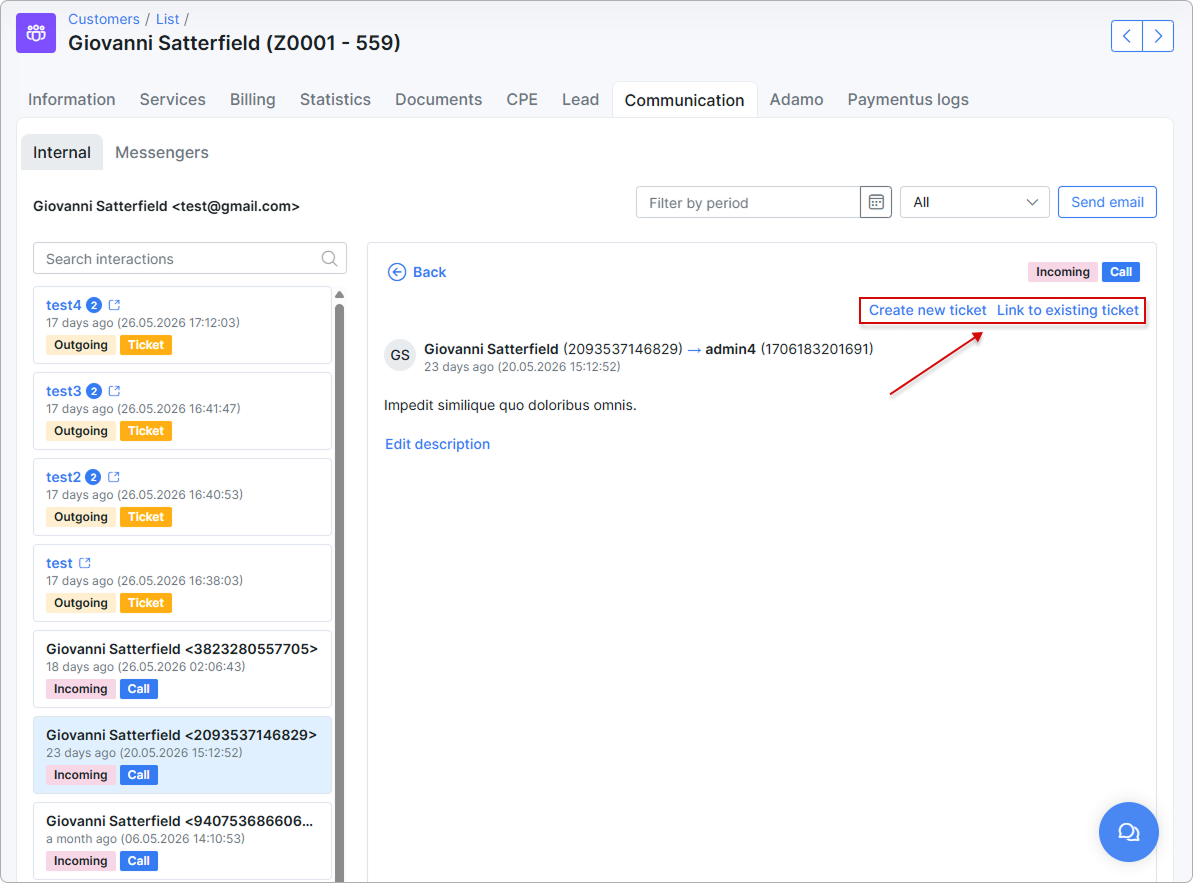Switch to the CPE tab
The height and width of the screenshot is (883, 1193).
(x=522, y=100)
